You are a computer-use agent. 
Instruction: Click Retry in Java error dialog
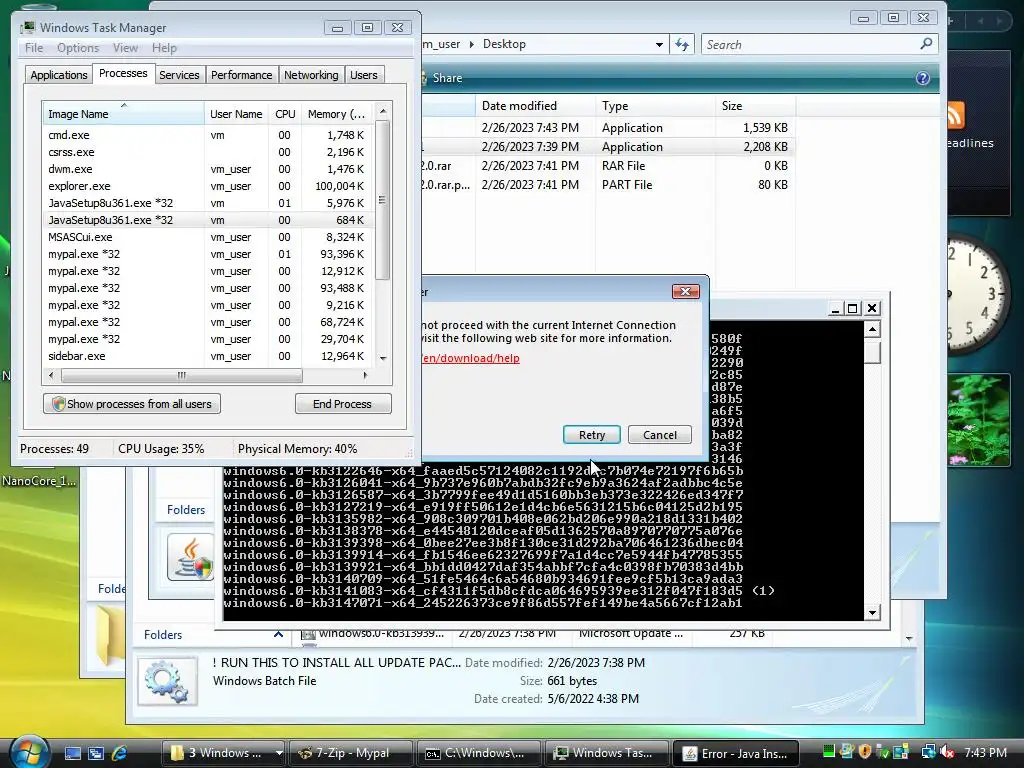[x=592, y=435]
